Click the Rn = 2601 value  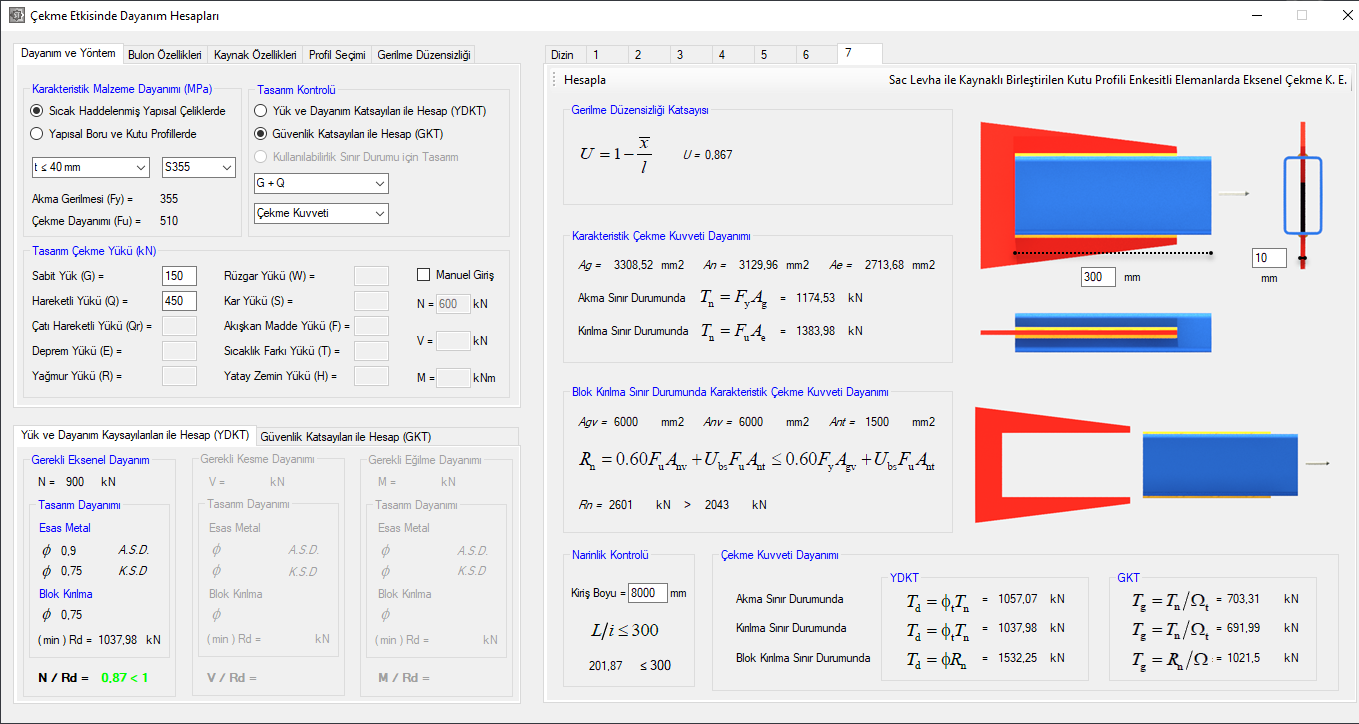pyautogui.click(x=620, y=505)
